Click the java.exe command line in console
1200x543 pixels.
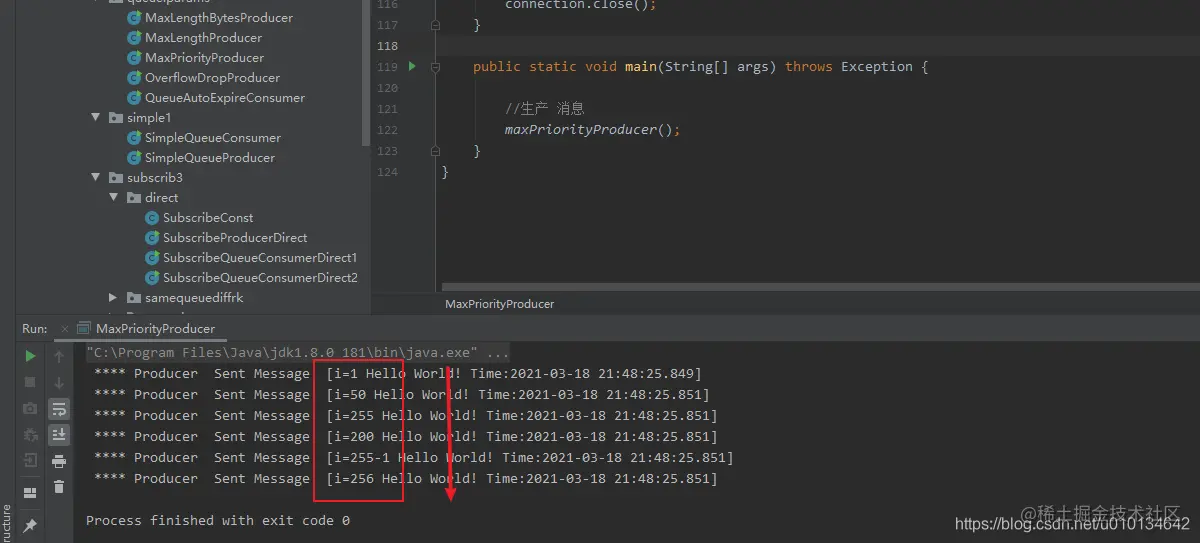298,353
